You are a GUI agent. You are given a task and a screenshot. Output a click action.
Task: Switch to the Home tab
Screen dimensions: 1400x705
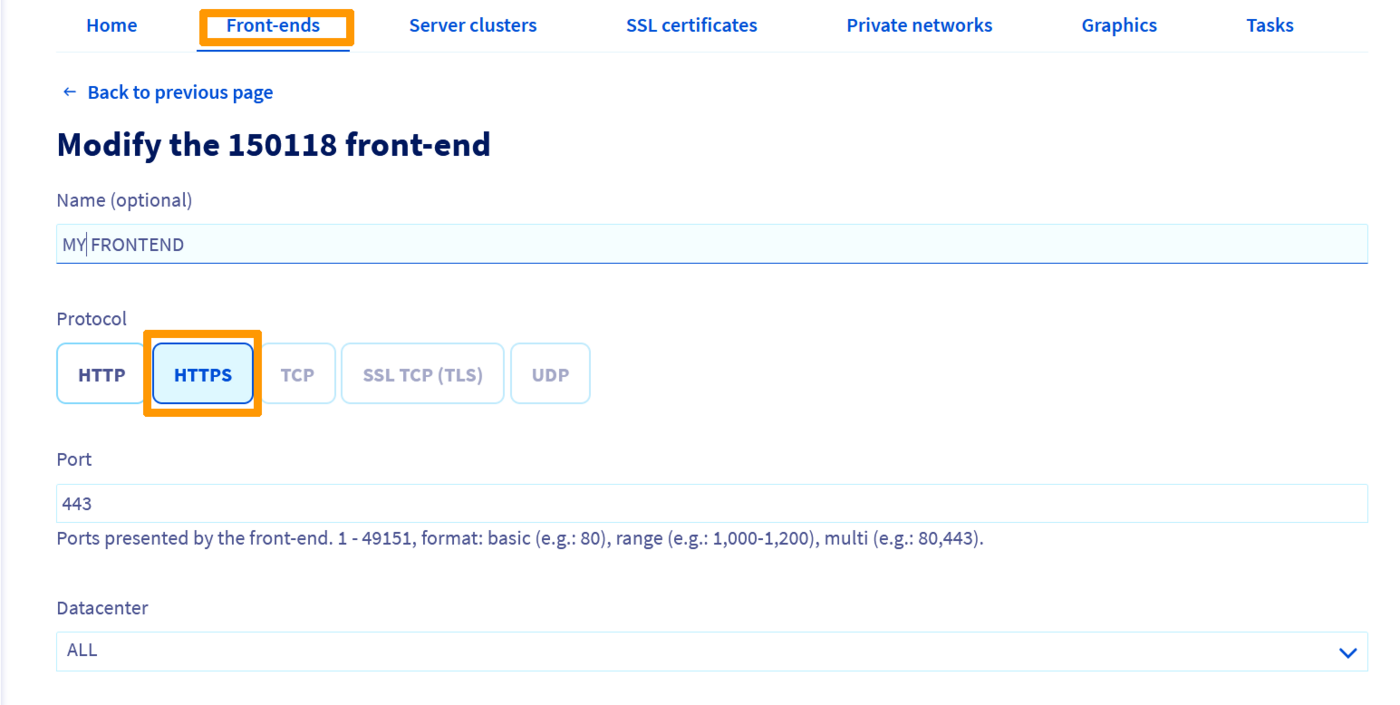pyautogui.click(x=111, y=25)
